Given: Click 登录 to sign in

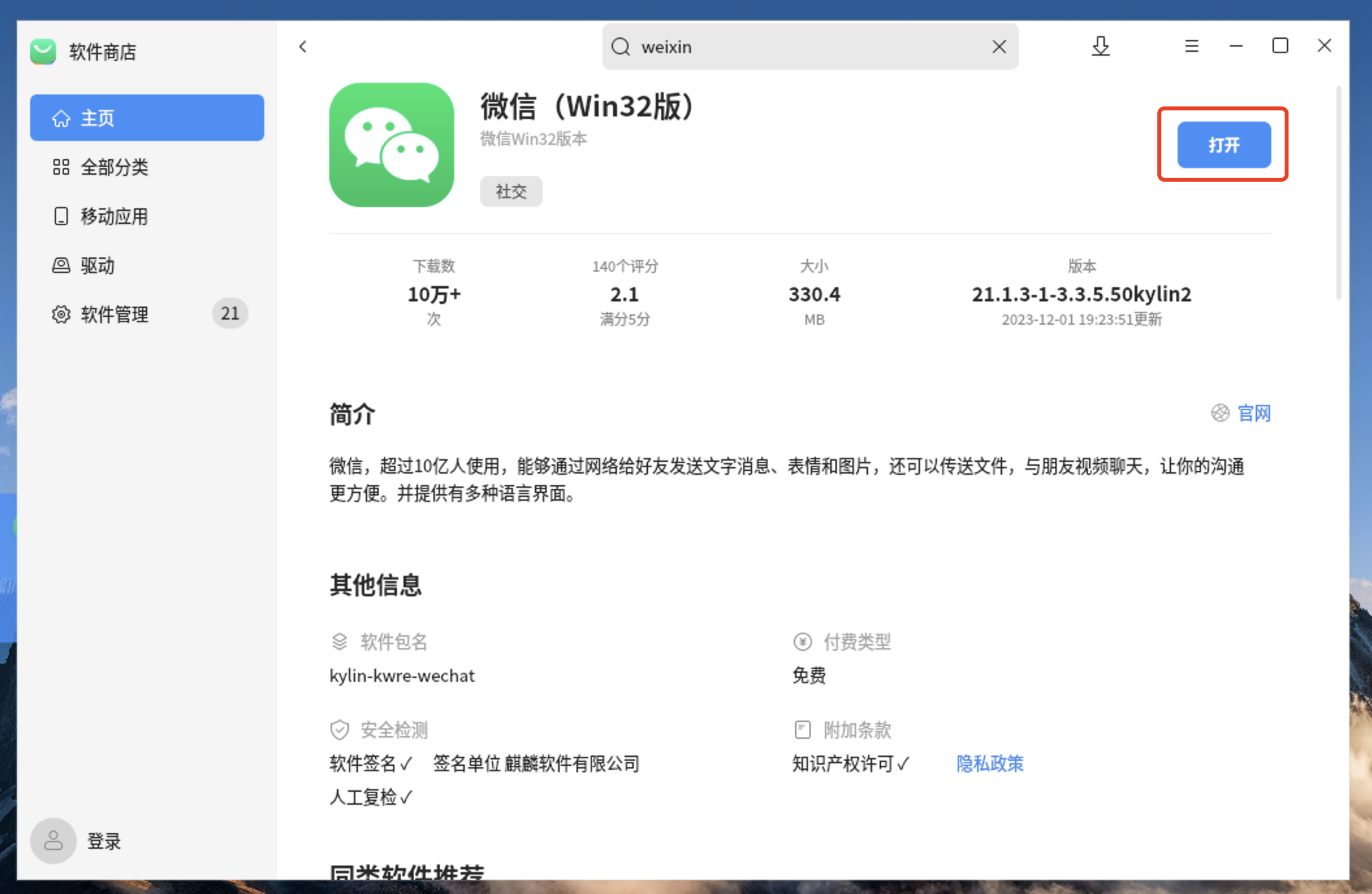Looking at the screenshot, I should (x=104, y=841).
